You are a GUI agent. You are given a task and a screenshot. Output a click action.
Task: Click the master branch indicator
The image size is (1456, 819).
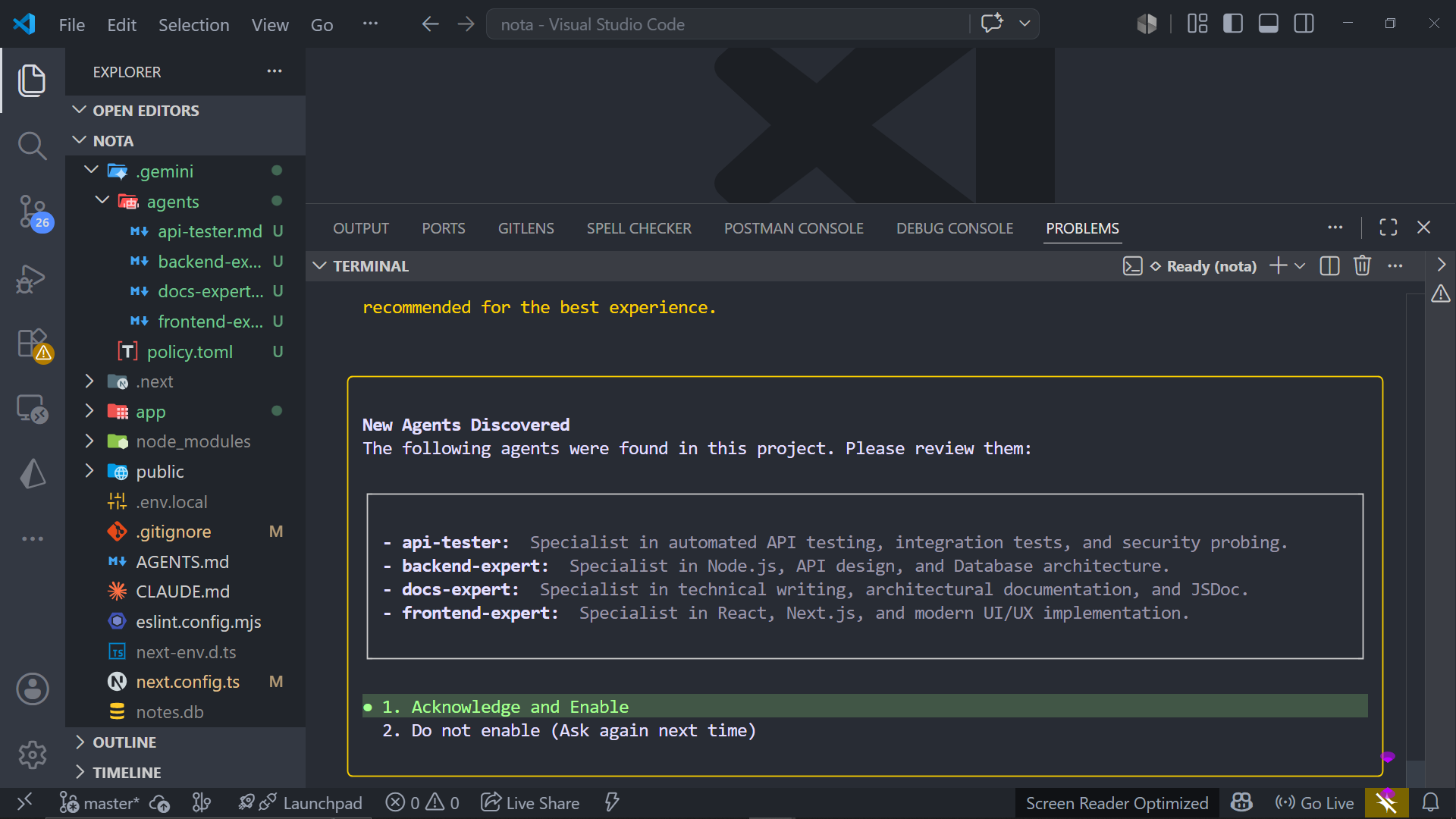coord(99,802)
